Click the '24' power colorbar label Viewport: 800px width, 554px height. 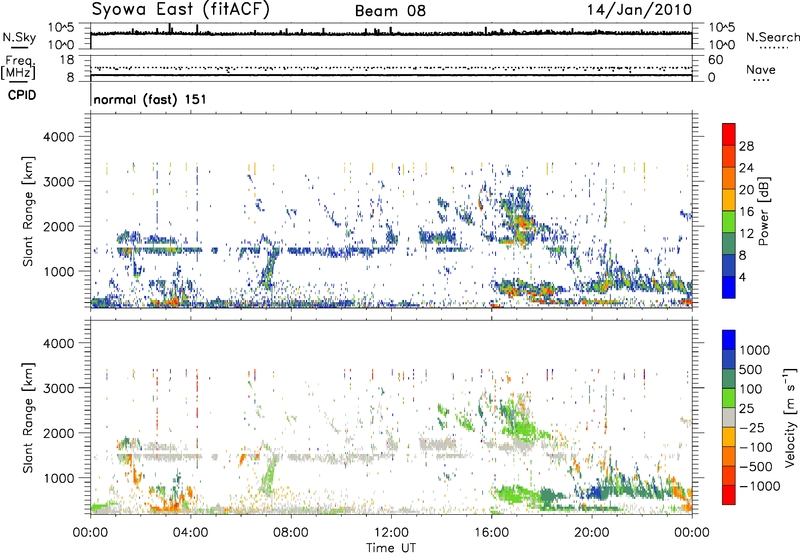click(746, 168)
